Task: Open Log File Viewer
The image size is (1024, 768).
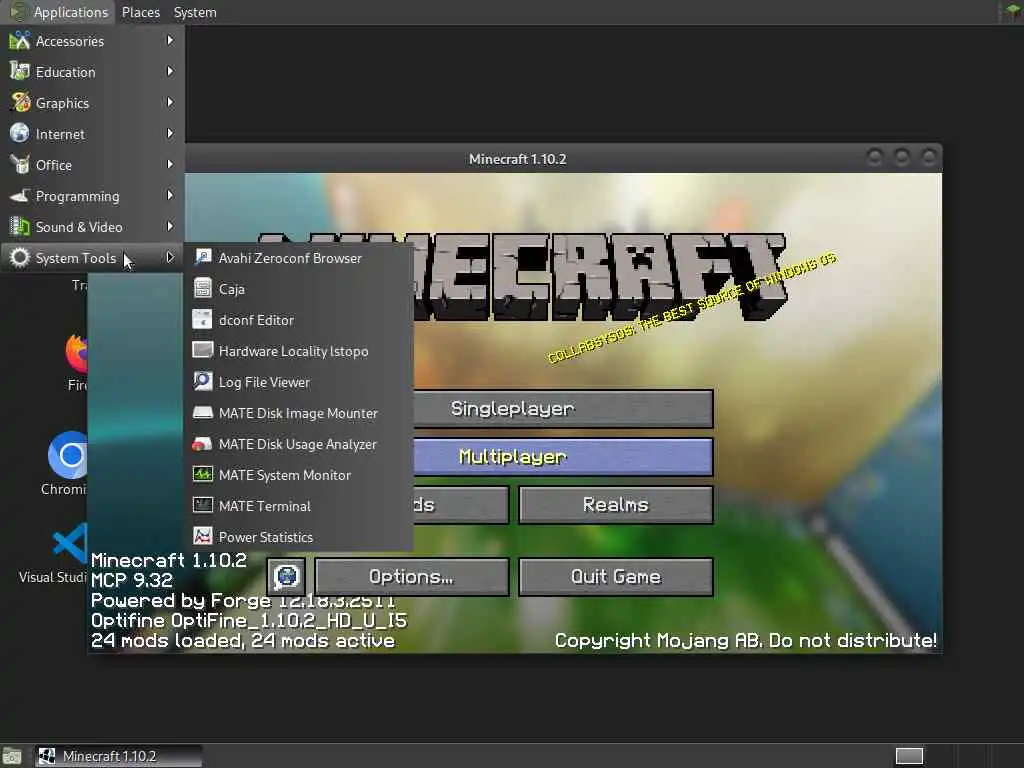Action: pyautogui.click(x=299, y=382)
